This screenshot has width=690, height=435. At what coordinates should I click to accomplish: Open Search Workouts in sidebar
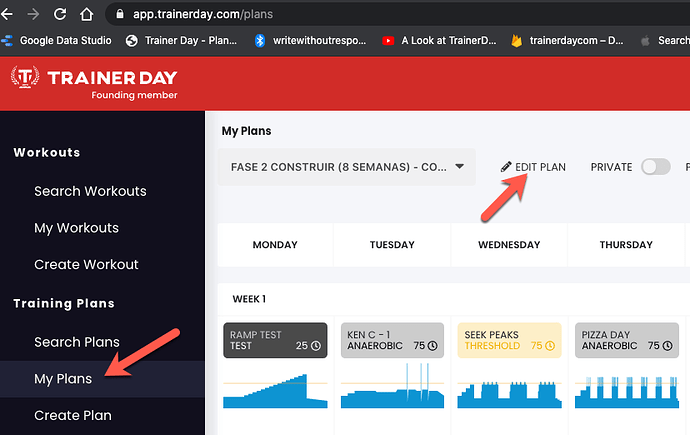[x=90, y=191]
